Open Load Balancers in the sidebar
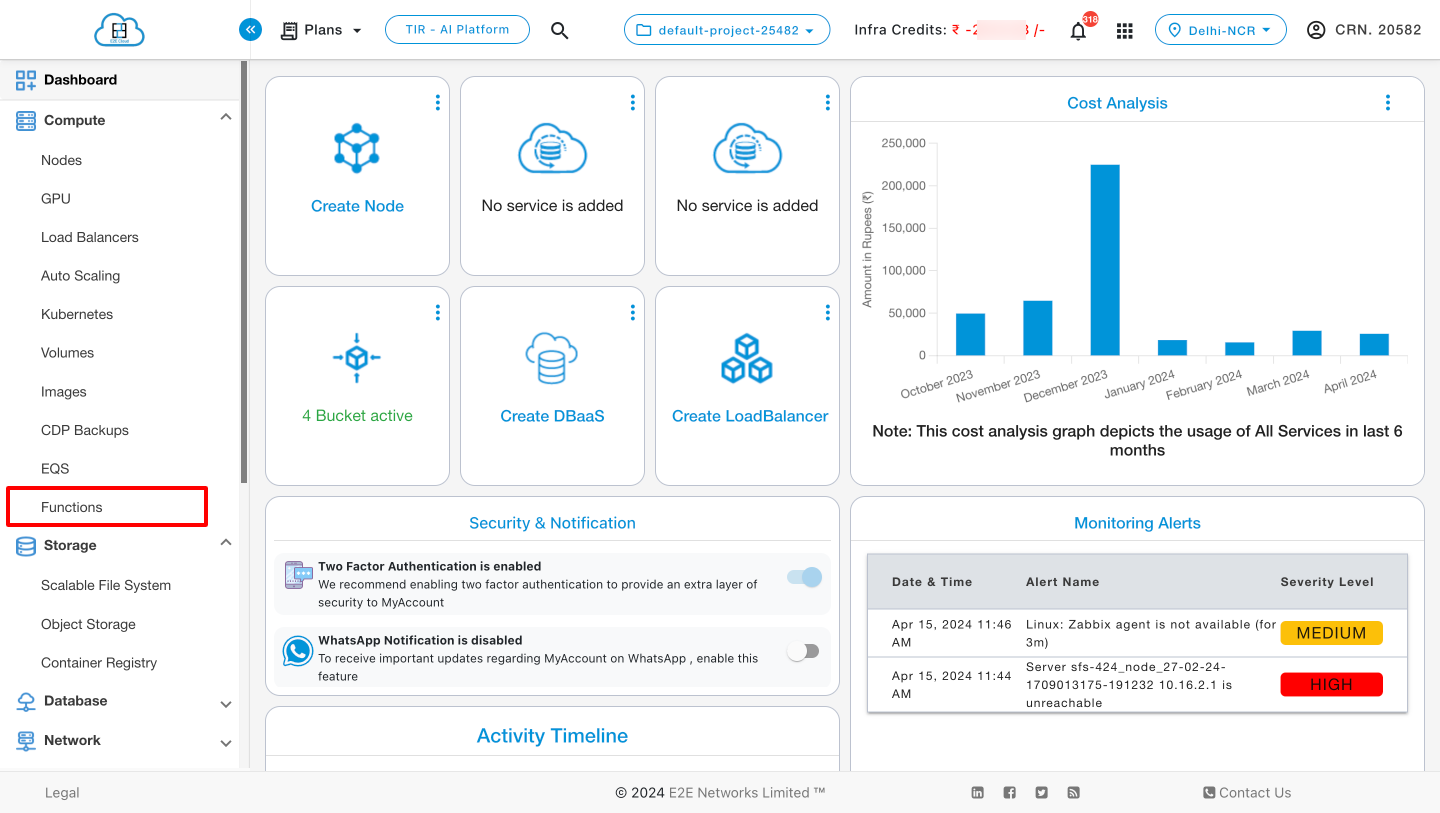This screenshot has width=1440, height=813. 90,238
